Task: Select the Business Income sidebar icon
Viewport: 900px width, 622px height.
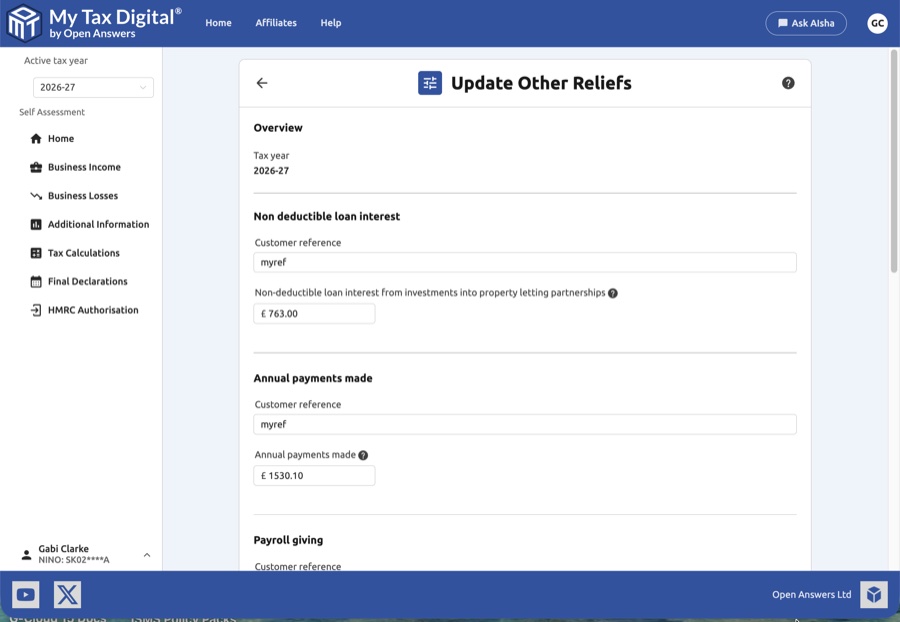Action: [35, 167]
